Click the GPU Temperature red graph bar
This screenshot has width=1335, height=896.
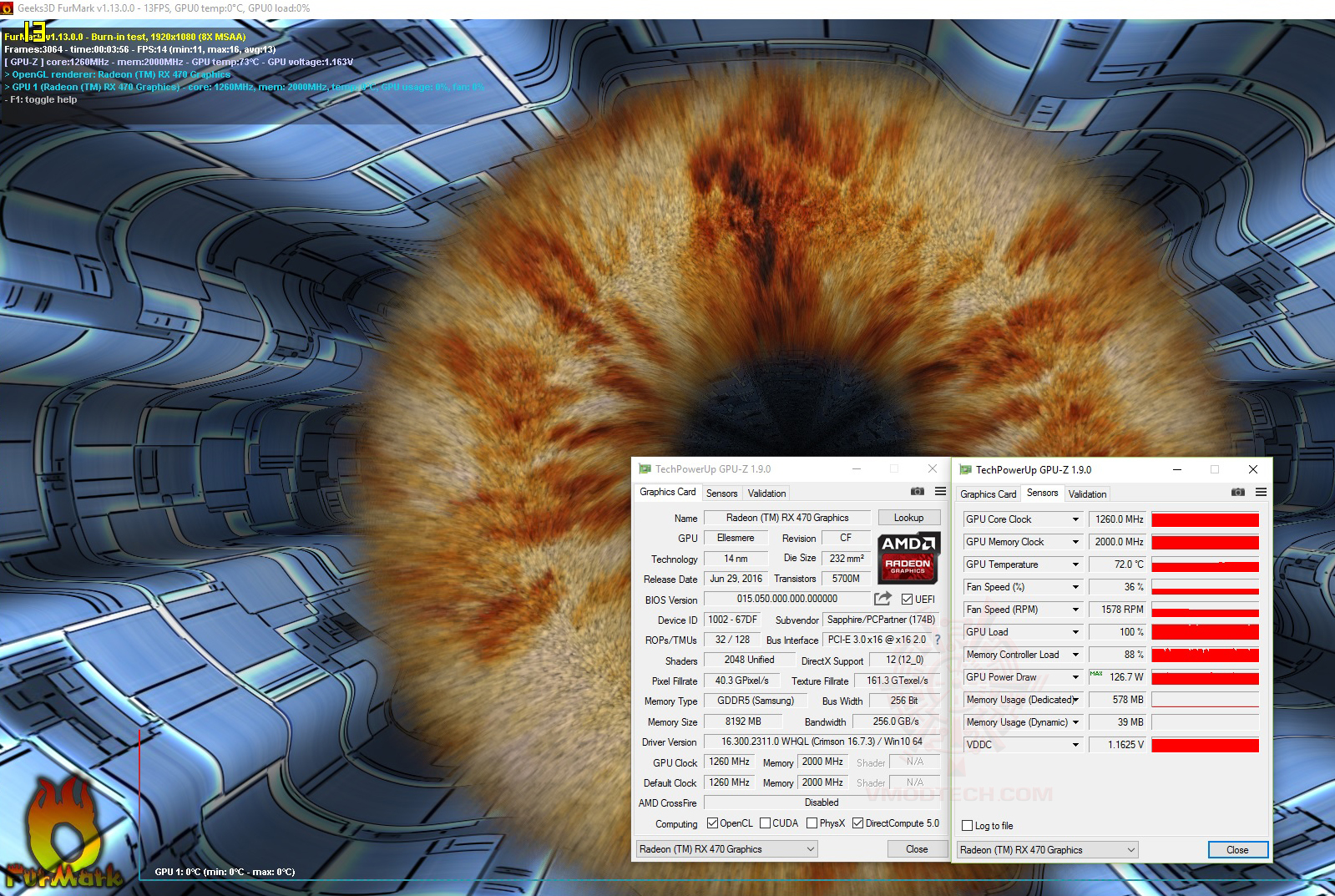click(1205, 564)
